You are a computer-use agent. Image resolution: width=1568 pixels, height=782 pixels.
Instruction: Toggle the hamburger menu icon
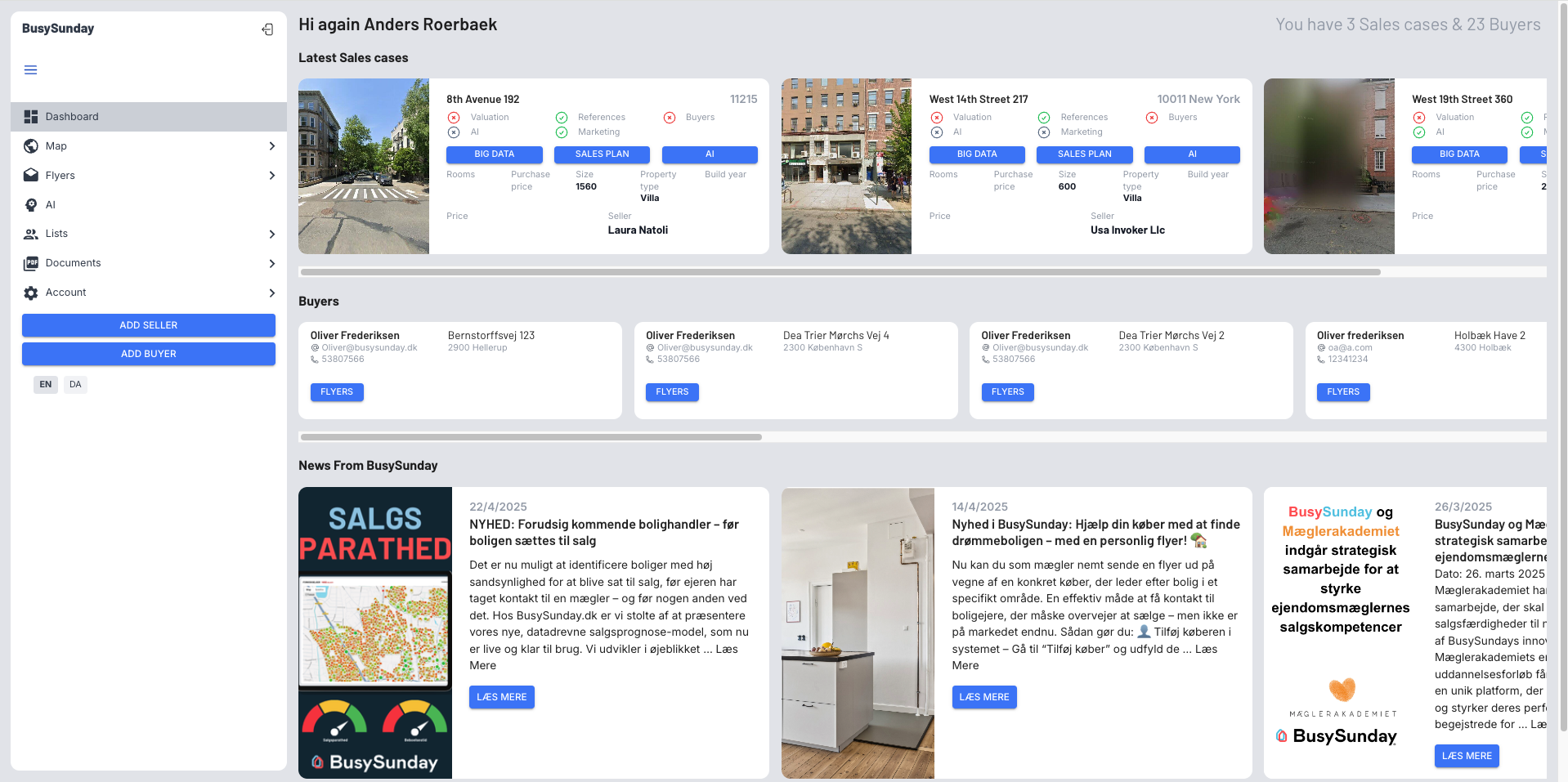pyautogui.click(x=31, y=70)
